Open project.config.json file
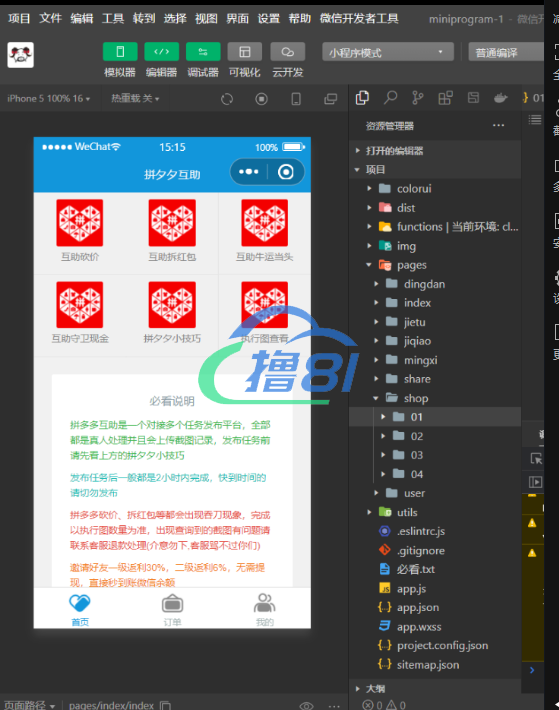559x710 pixels. pyautogui.click(x=435, y=645)
